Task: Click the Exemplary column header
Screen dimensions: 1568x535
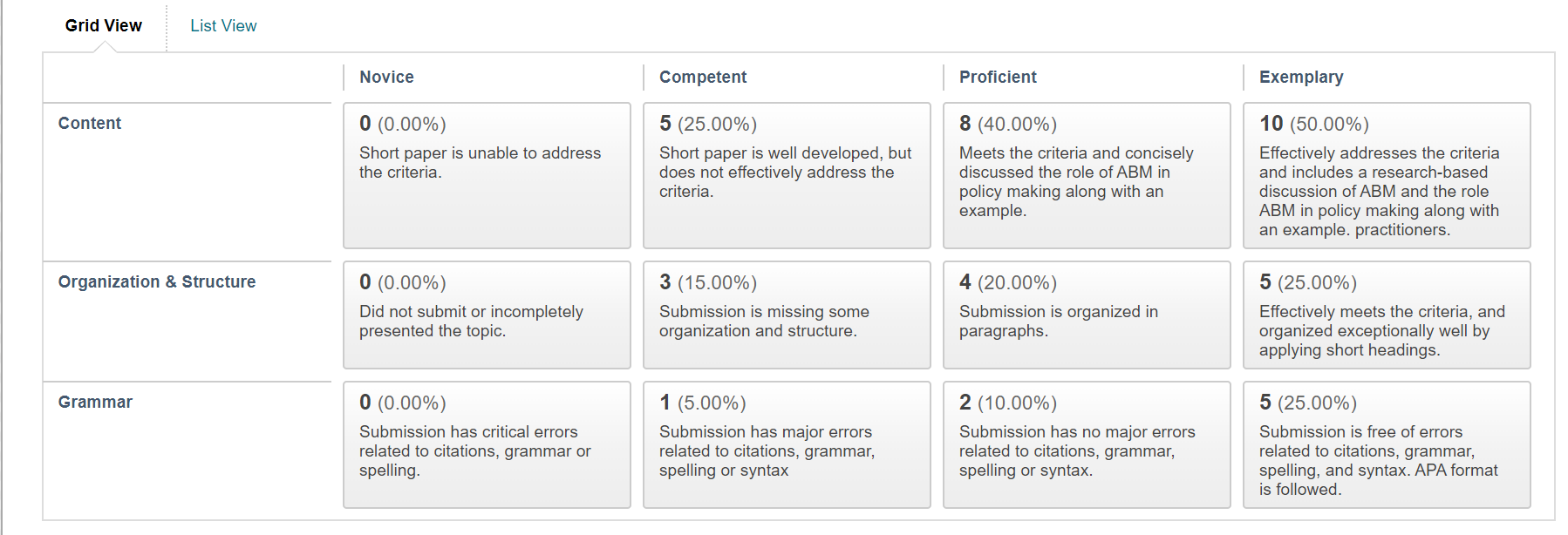Action: (x=1301, y=77)
